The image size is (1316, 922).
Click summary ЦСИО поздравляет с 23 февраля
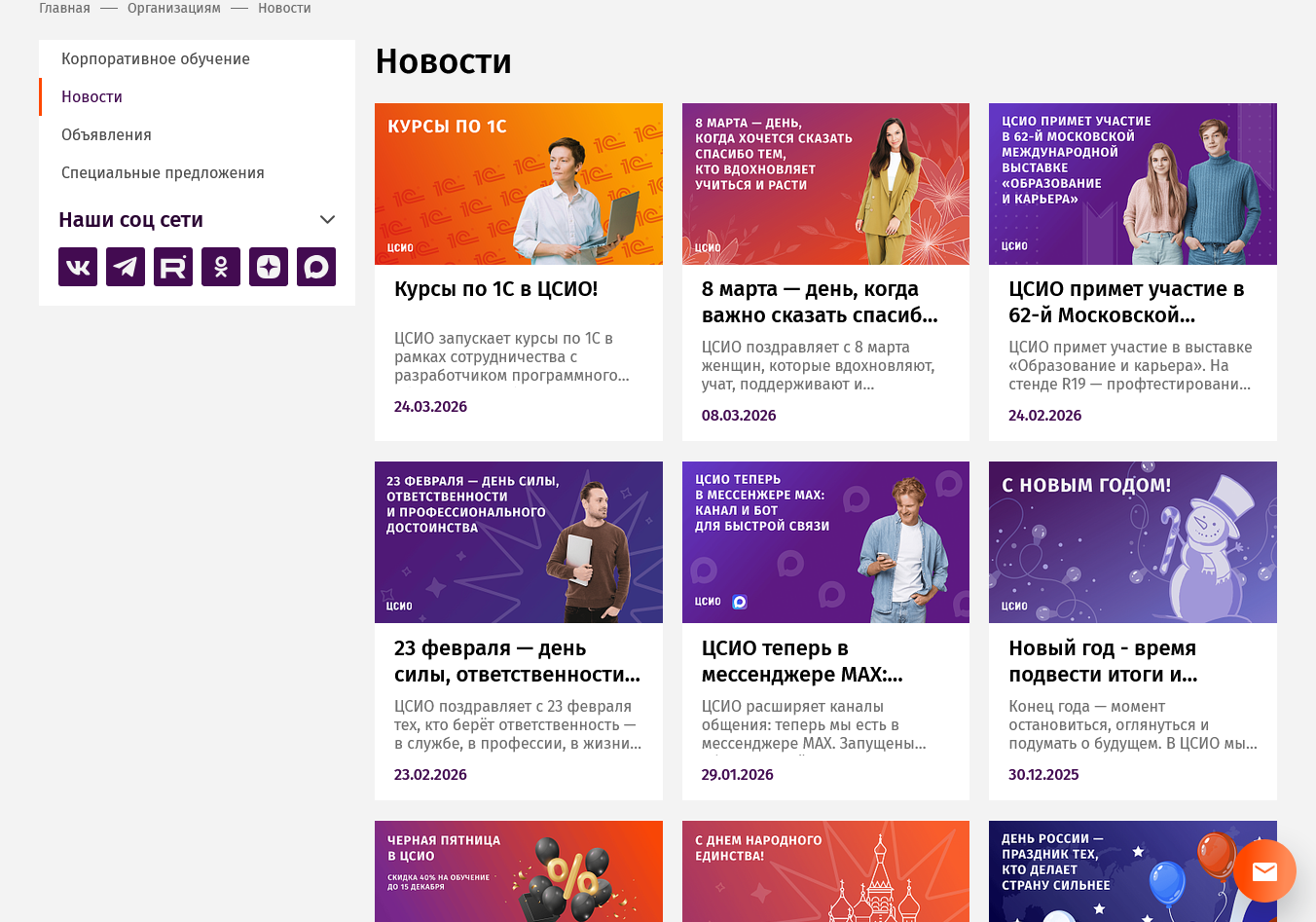coord(518,725)
